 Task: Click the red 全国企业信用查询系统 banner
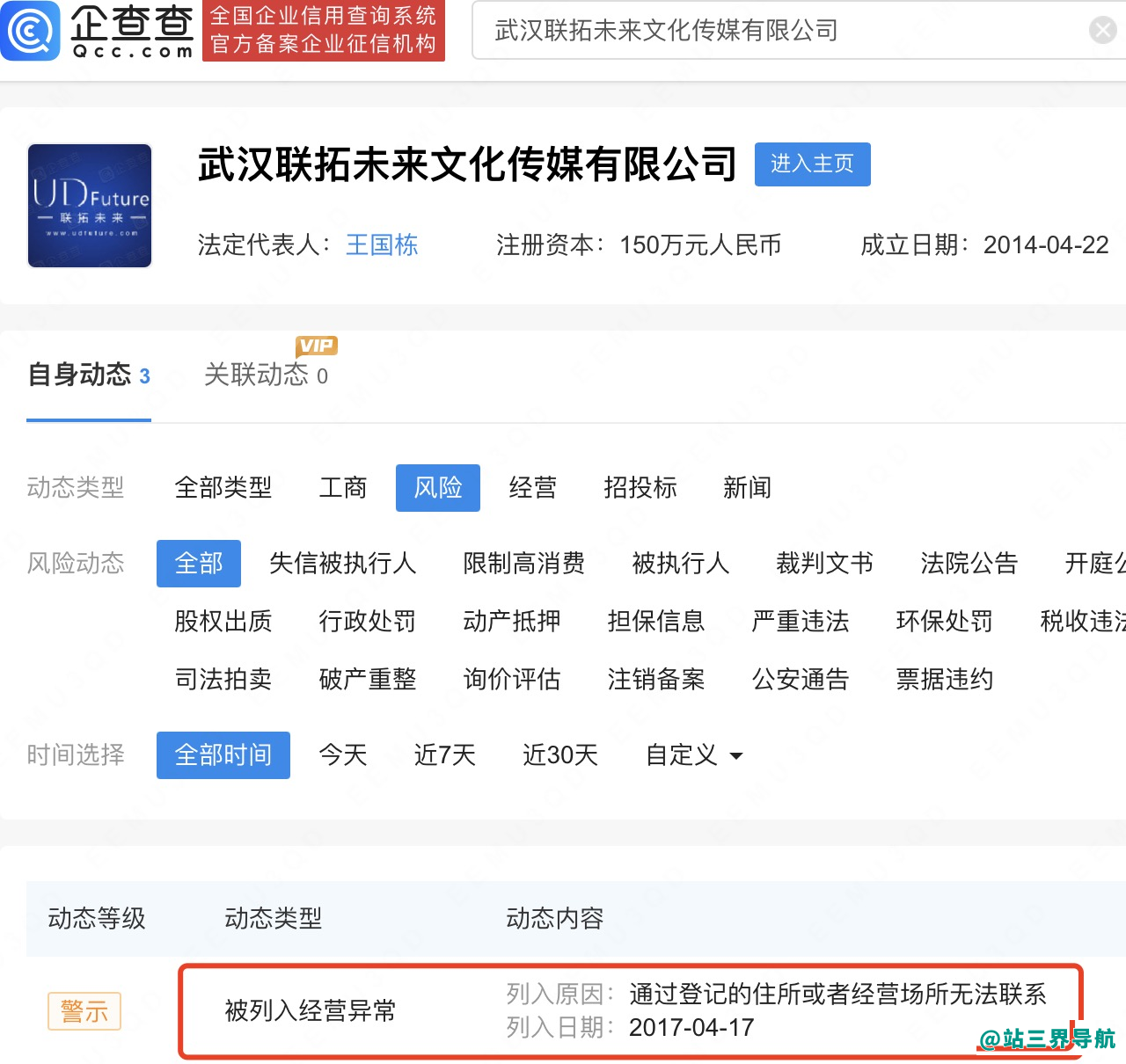pyautogui.click(x=324, y=31)
